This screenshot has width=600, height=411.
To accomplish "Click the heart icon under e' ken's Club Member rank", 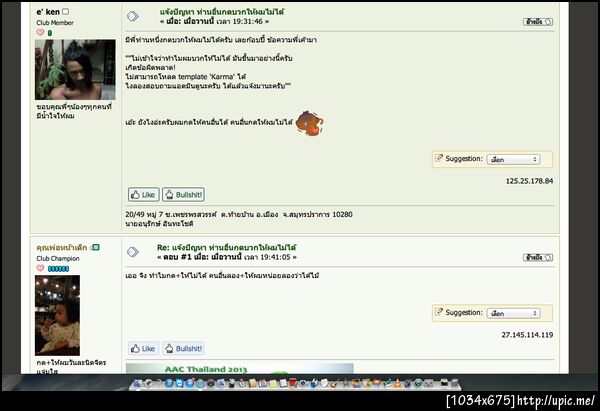I will click(40, 33).
